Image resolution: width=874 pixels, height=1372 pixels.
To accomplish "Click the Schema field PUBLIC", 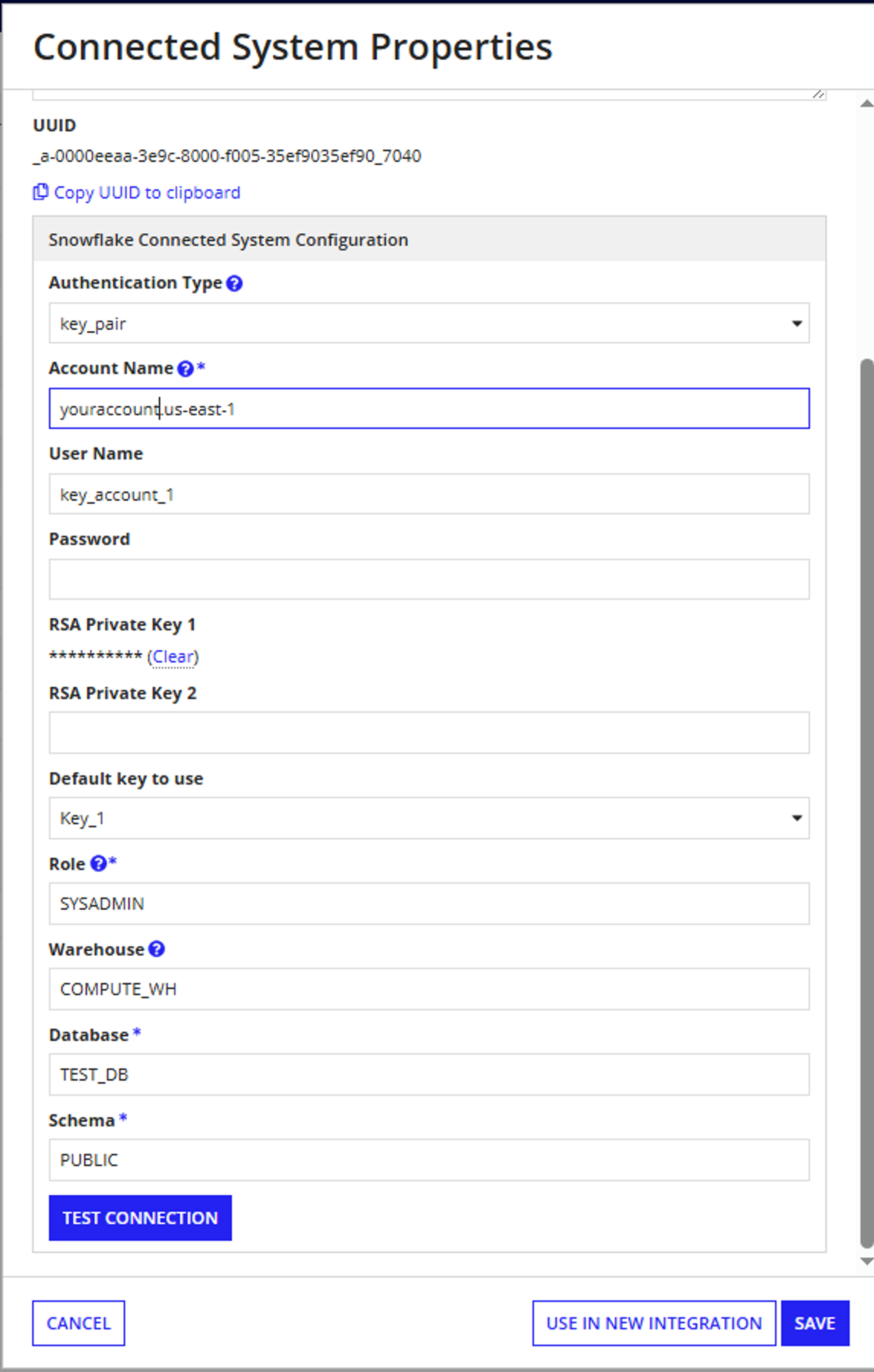I will click(429, 1160).
